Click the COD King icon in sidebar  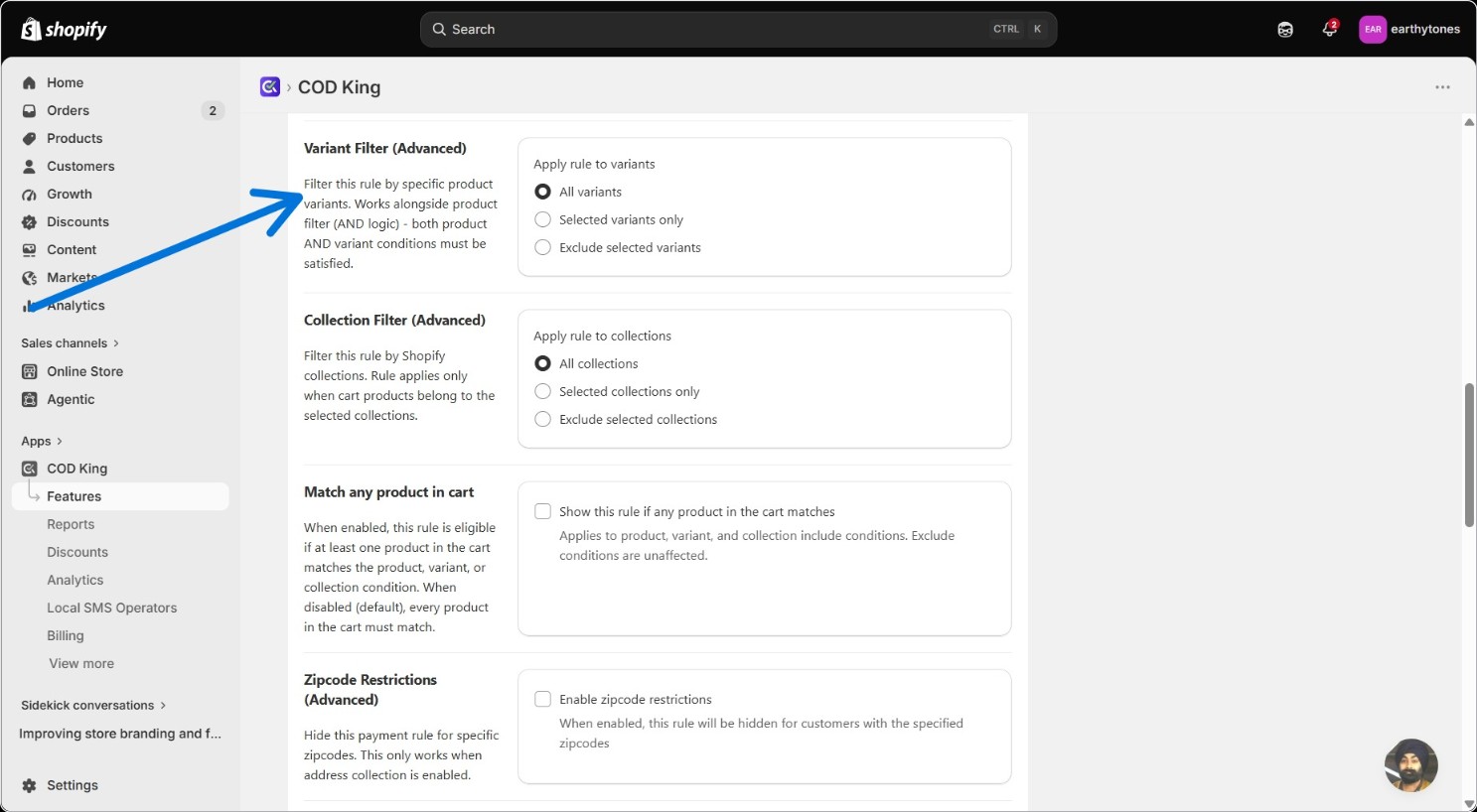tap(30, 469)
